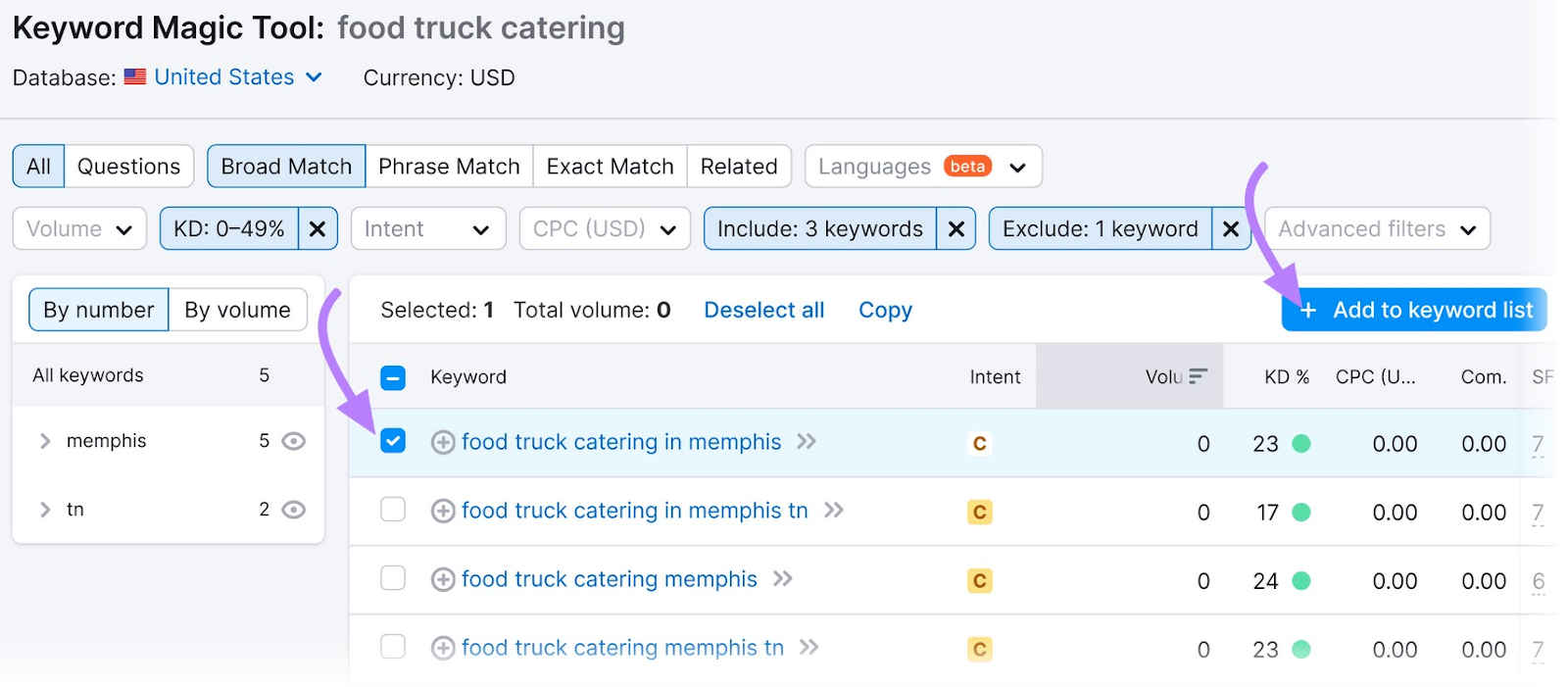
Task: Toggle eye icon for memphis group
Action: 293,441
